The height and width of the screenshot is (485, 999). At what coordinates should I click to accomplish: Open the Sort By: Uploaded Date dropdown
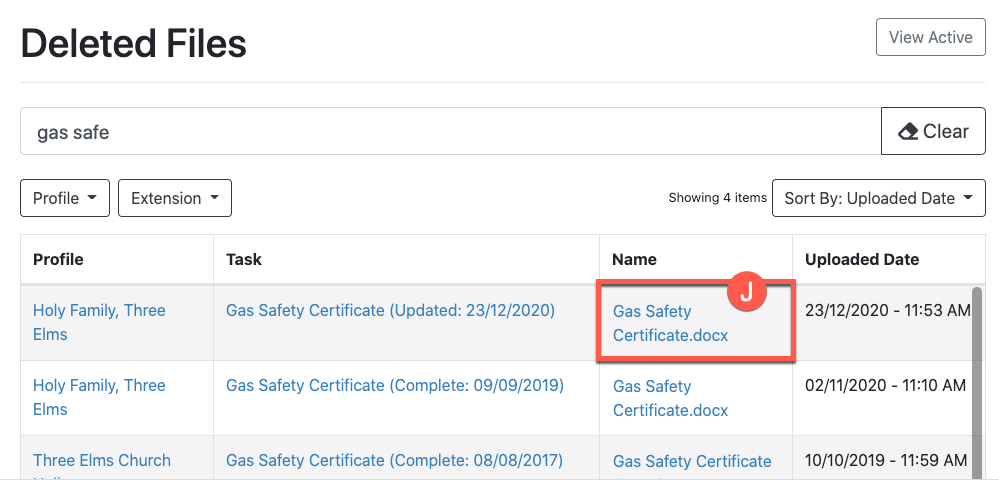click(x=878, y=198)
